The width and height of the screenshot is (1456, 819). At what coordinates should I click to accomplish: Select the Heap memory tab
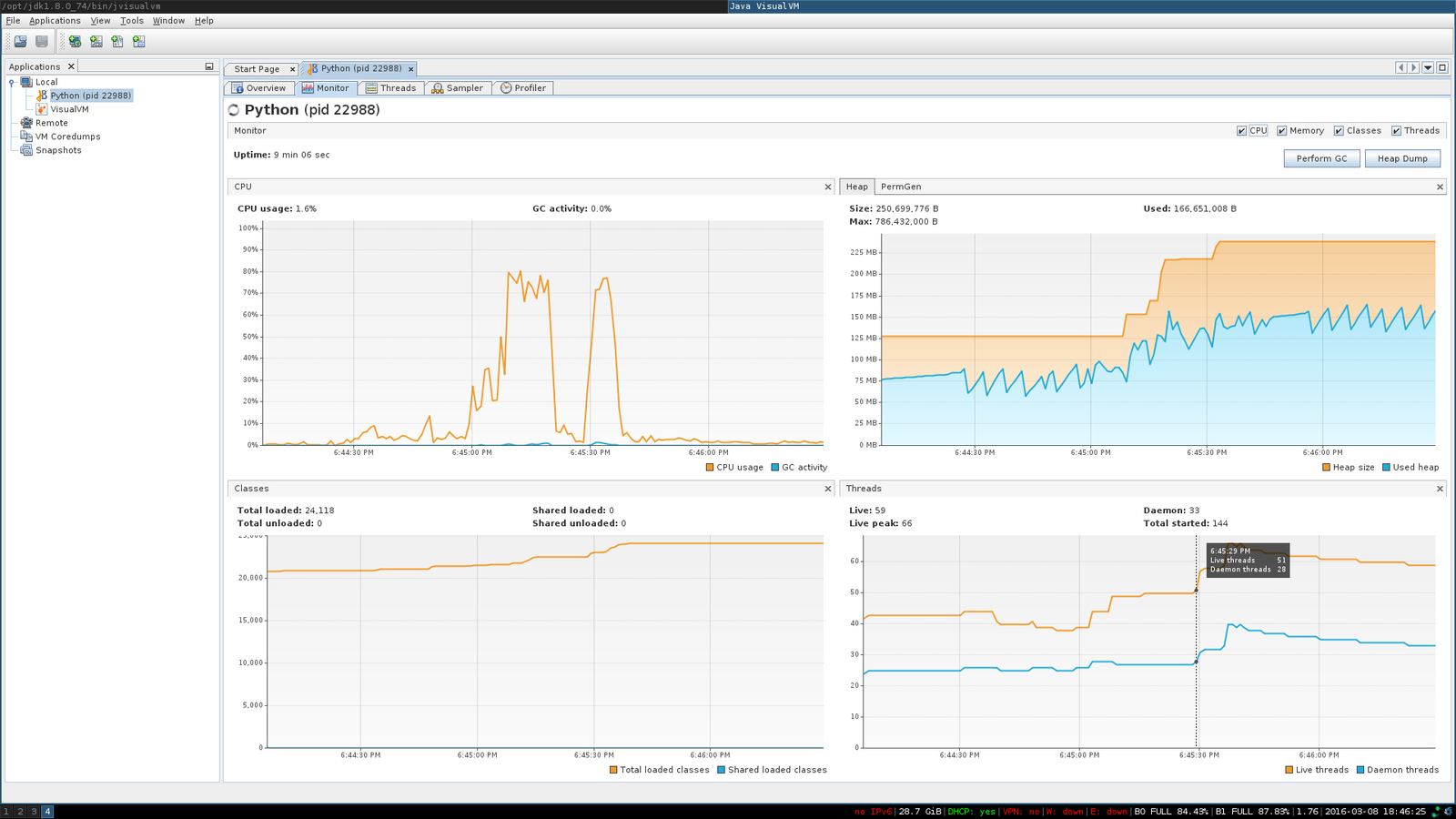coord(856,187)
